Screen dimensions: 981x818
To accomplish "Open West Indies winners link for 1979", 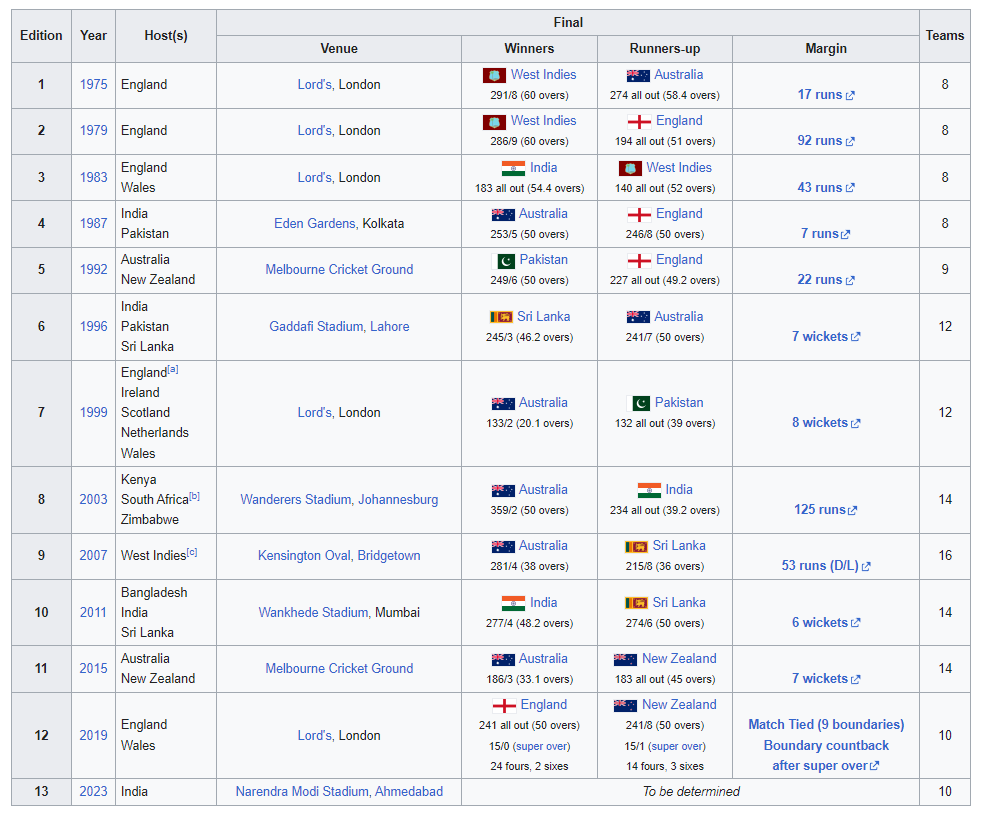I will point(544,121).
